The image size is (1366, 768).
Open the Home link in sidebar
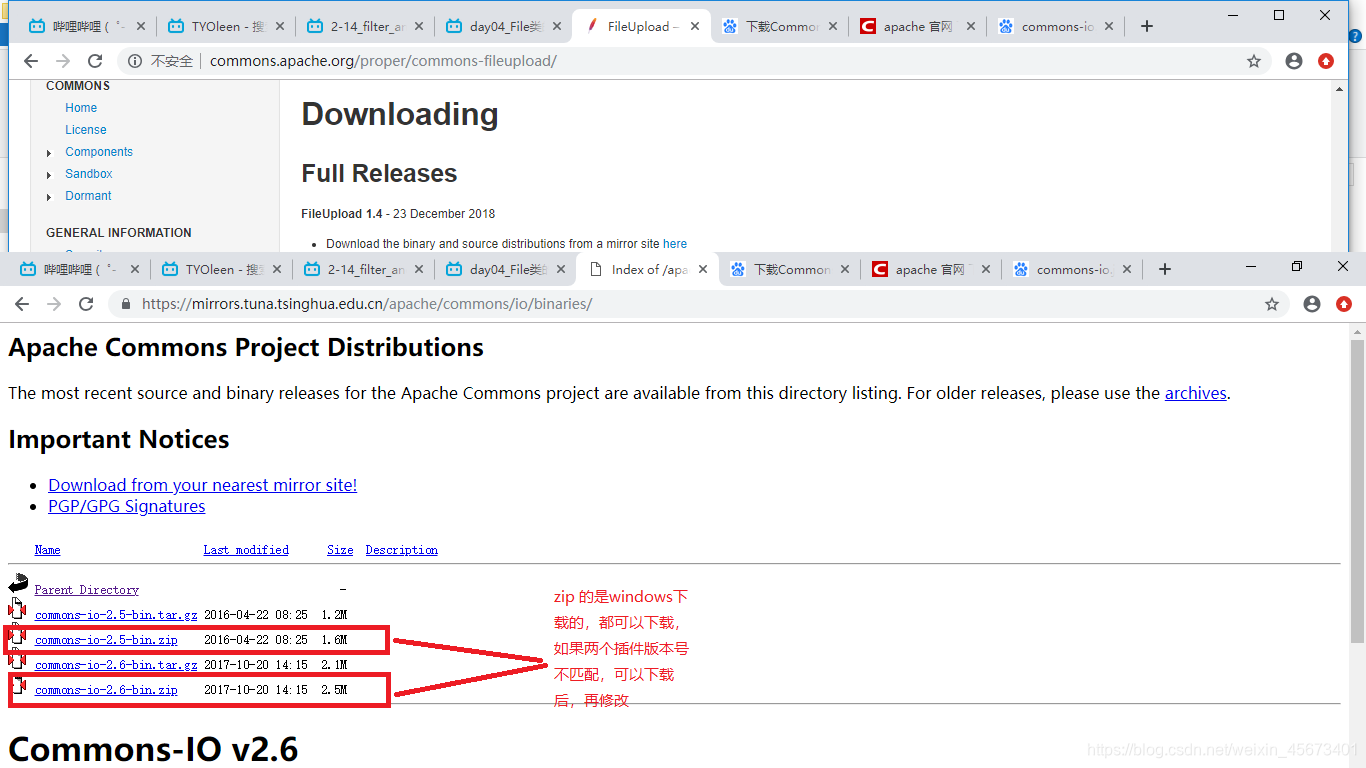coord(81,108)
